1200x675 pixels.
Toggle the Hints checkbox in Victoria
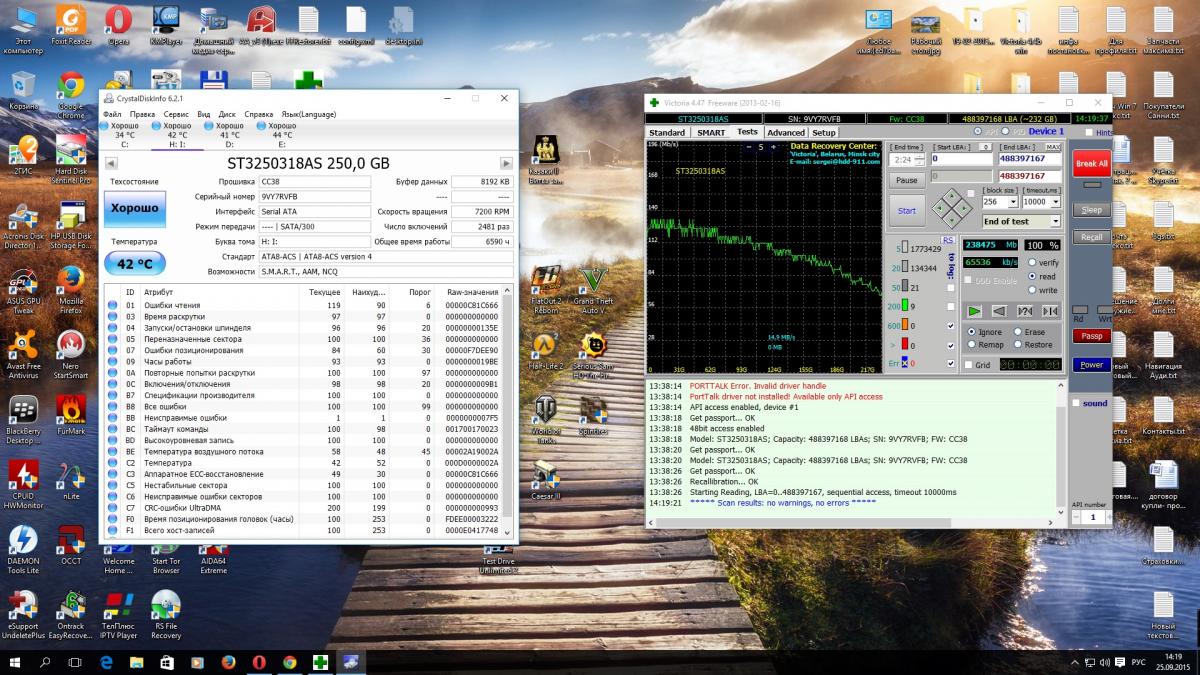click(x=1089, y=132)
